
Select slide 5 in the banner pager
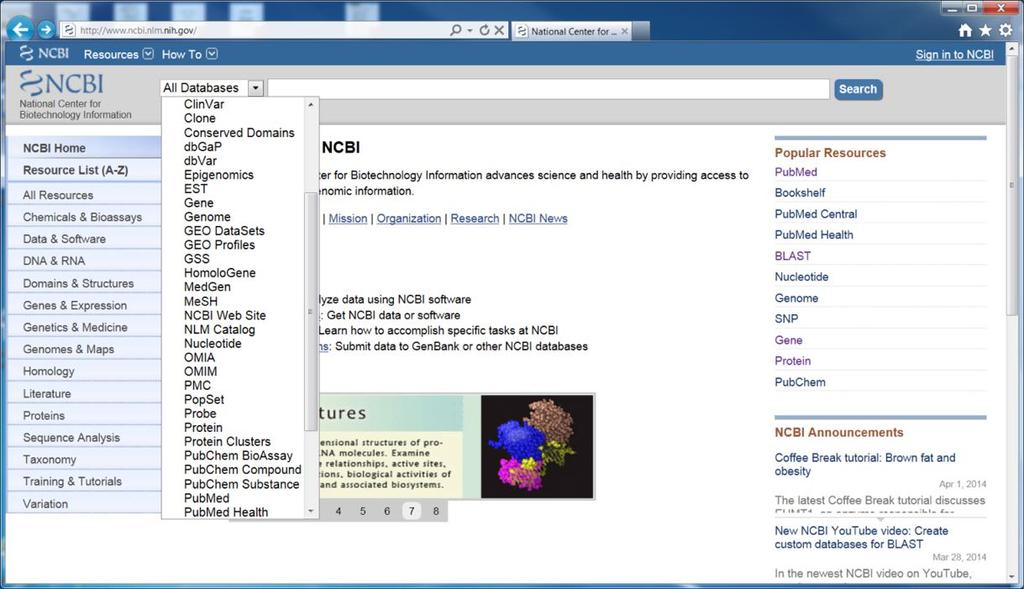[x=362, y=511]
